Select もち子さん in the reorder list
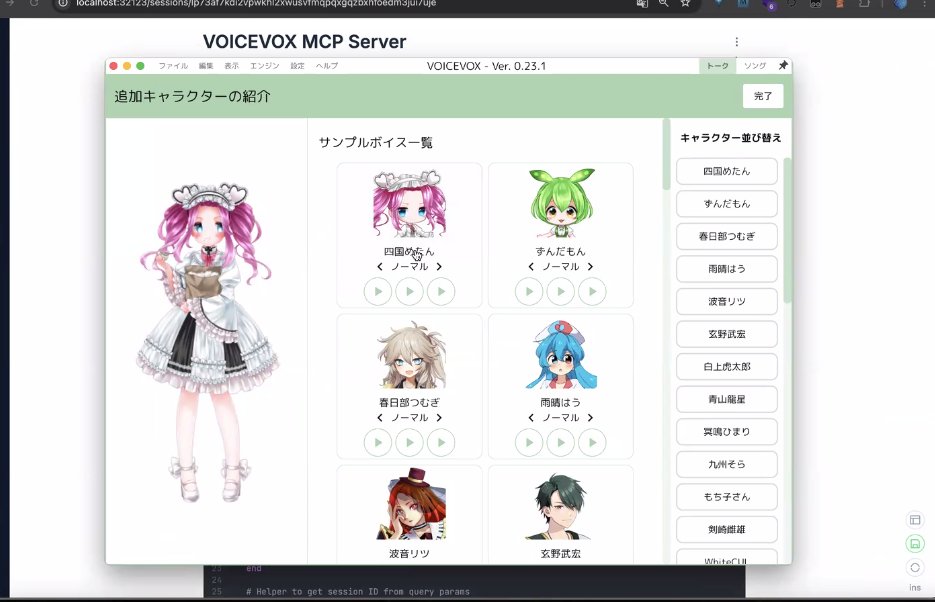 pyautogui.click(x=726, y=497)
